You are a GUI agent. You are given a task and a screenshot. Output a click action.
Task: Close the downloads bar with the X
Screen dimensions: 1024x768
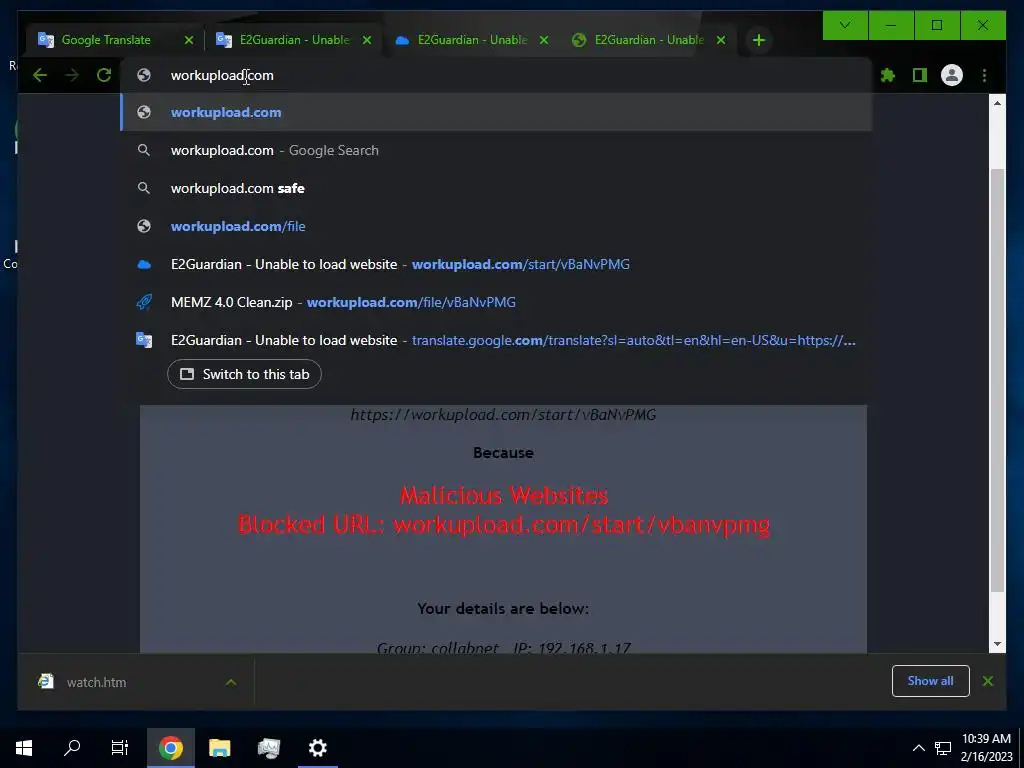pyautogui.click(x=987, y=681)
